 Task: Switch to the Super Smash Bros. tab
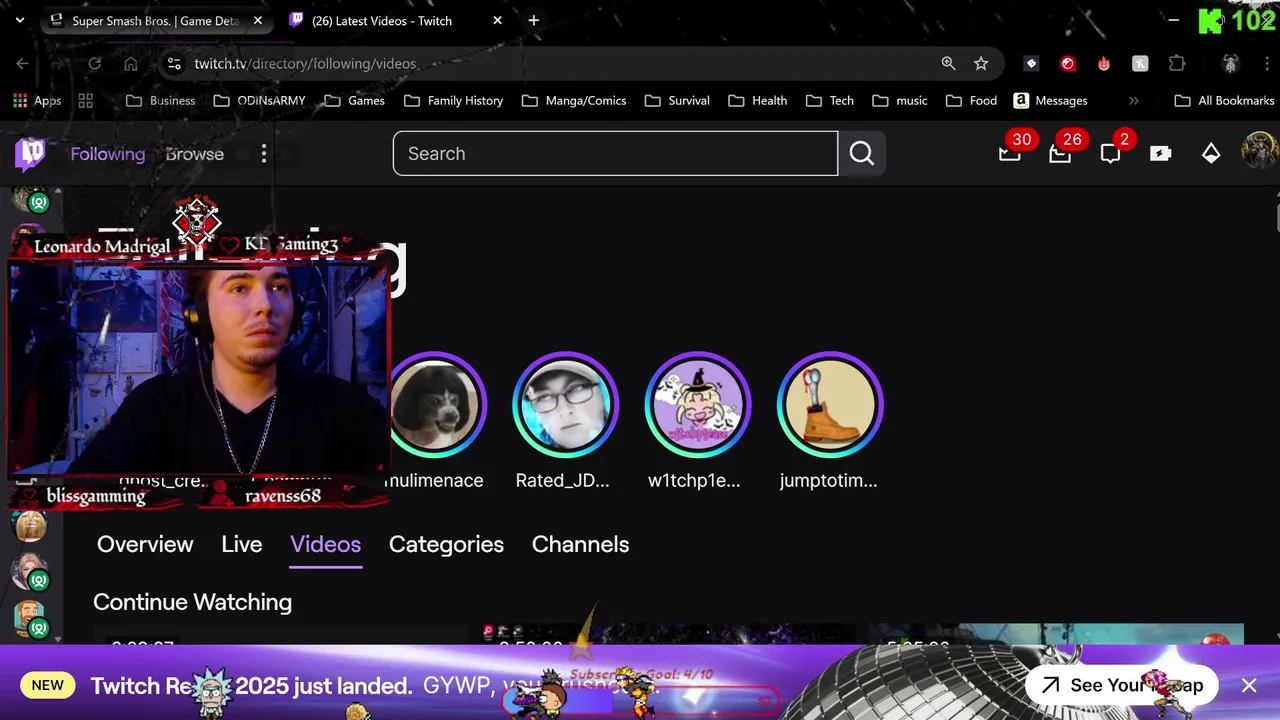click(155, 20)
